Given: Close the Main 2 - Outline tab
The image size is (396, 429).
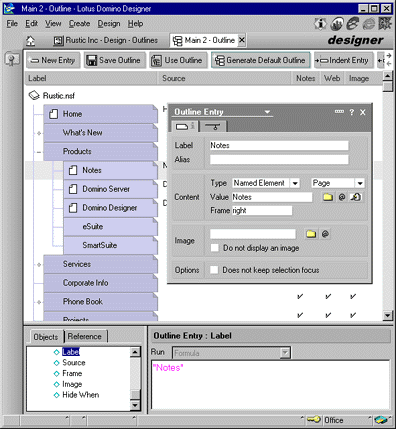Looking at the screenshot, I should pyautogui.click(x=242, y=40).
